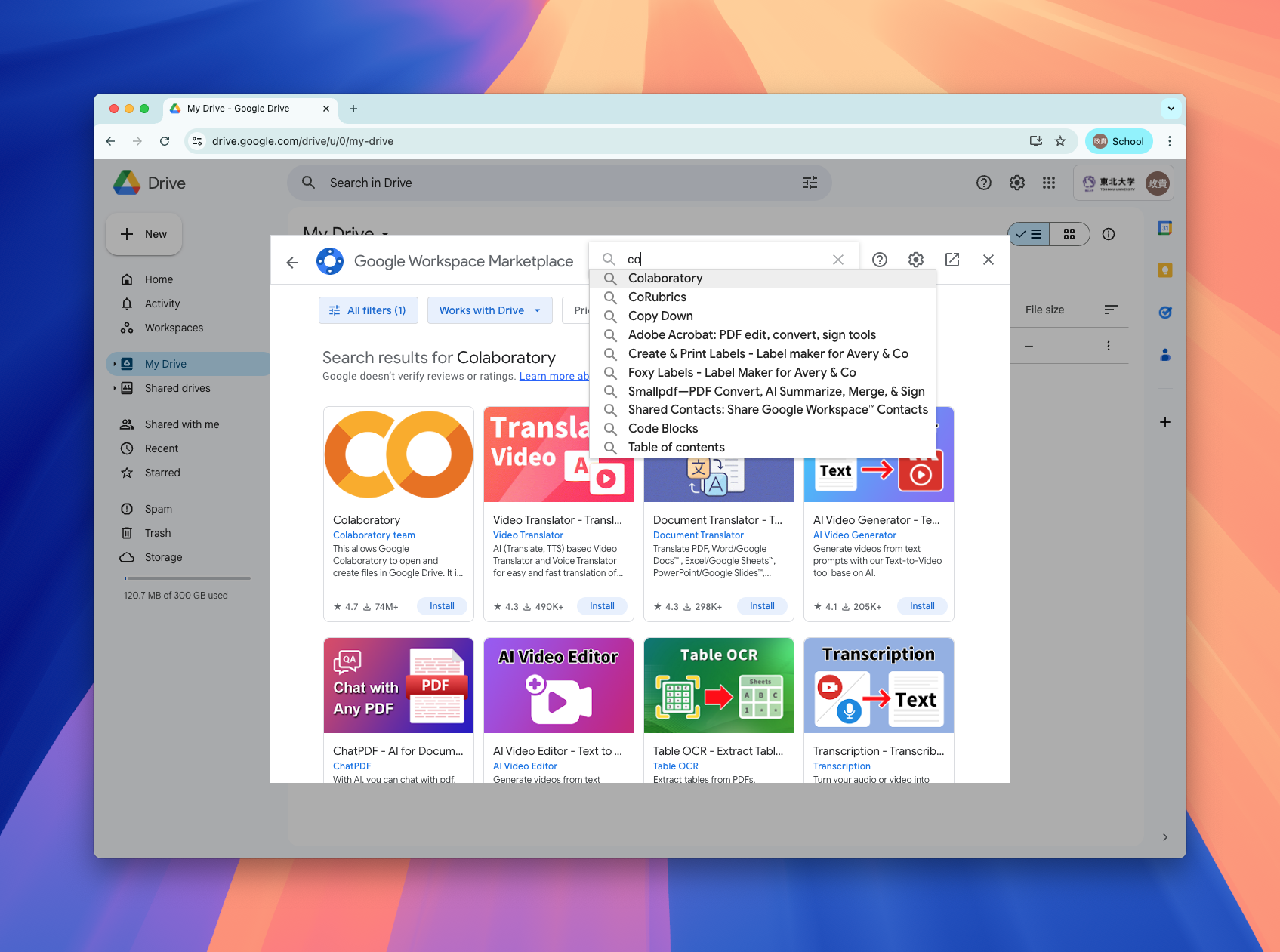Open the Google apps grid

coord(1048,183)
